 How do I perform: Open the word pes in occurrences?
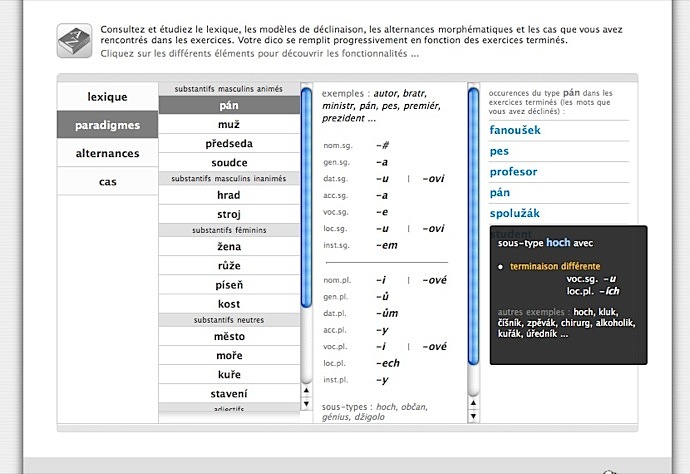[499, 151]
